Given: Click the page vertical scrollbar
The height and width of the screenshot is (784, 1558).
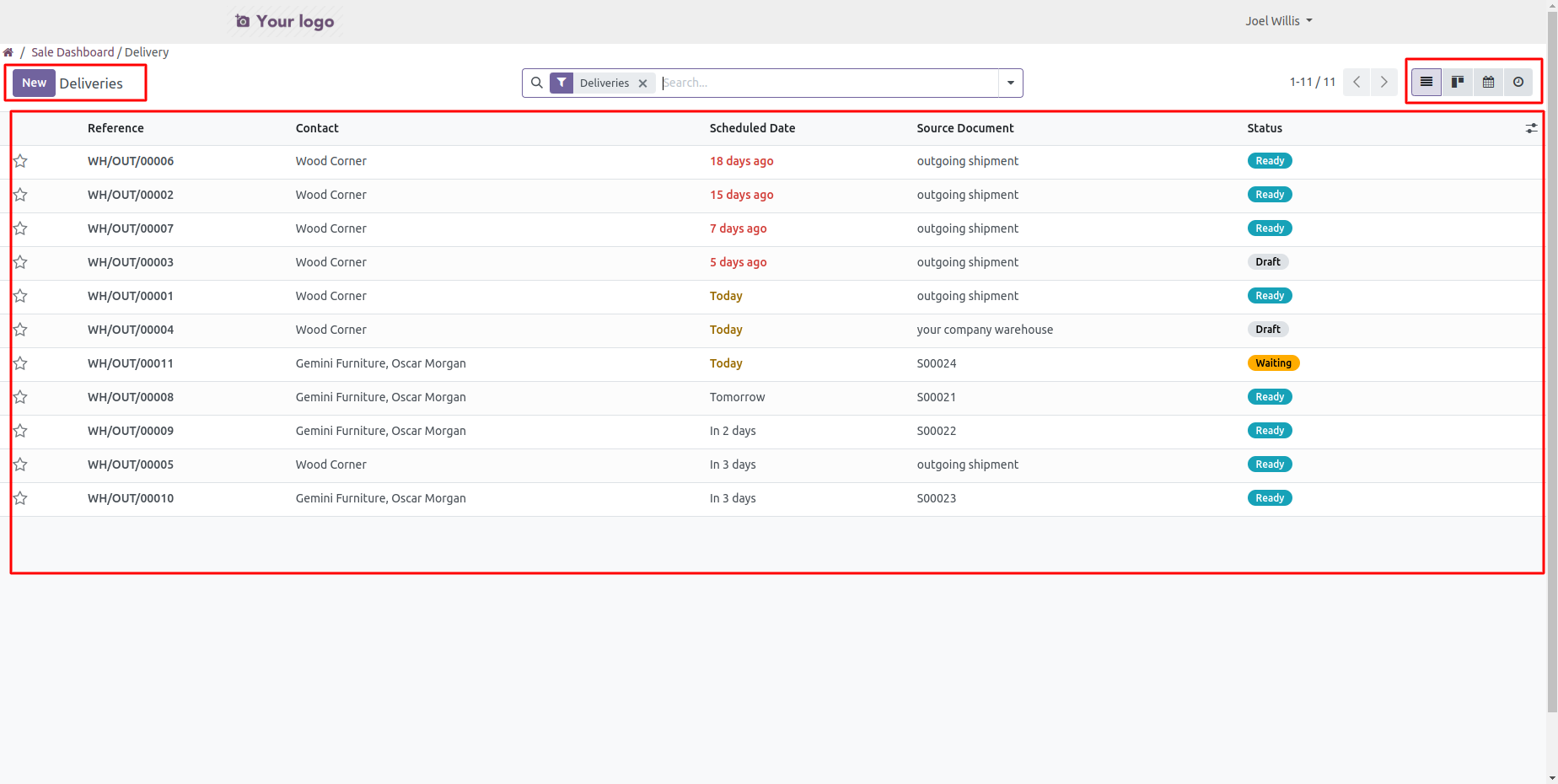Looking at the screenshot, I should [x=1552, y=362].
